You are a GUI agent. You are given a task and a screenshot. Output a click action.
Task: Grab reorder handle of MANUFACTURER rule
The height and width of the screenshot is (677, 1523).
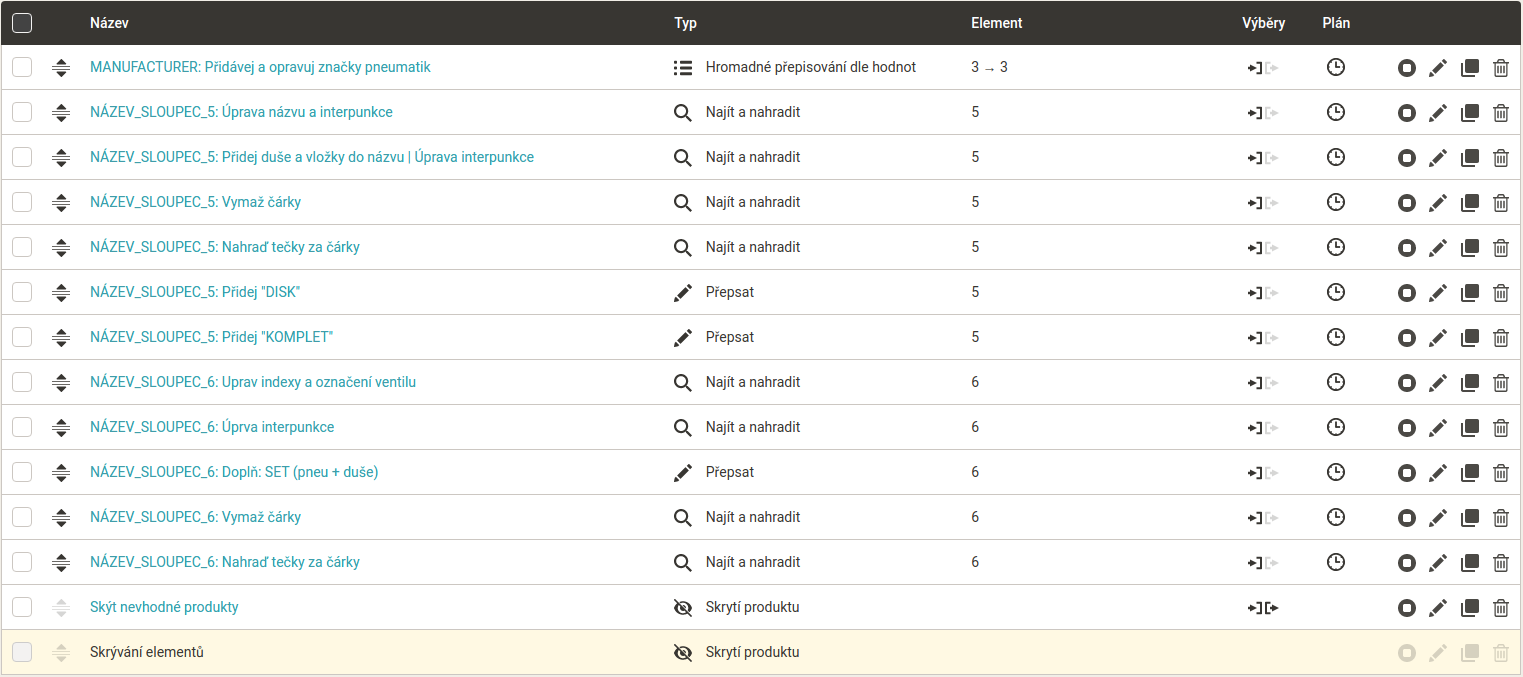(x=61, y=68)
